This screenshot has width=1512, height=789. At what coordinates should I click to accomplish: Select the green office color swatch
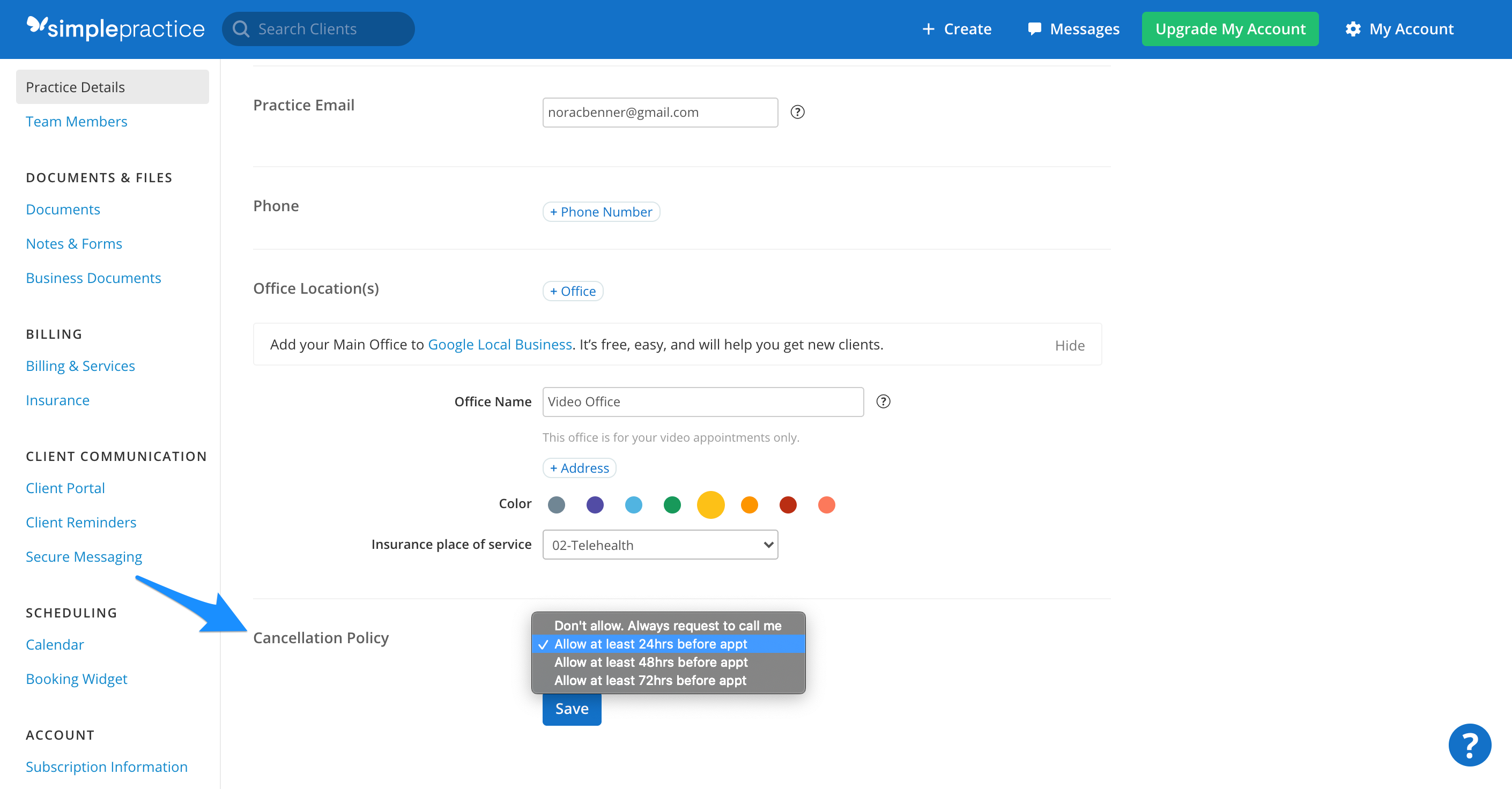[672, 504]
